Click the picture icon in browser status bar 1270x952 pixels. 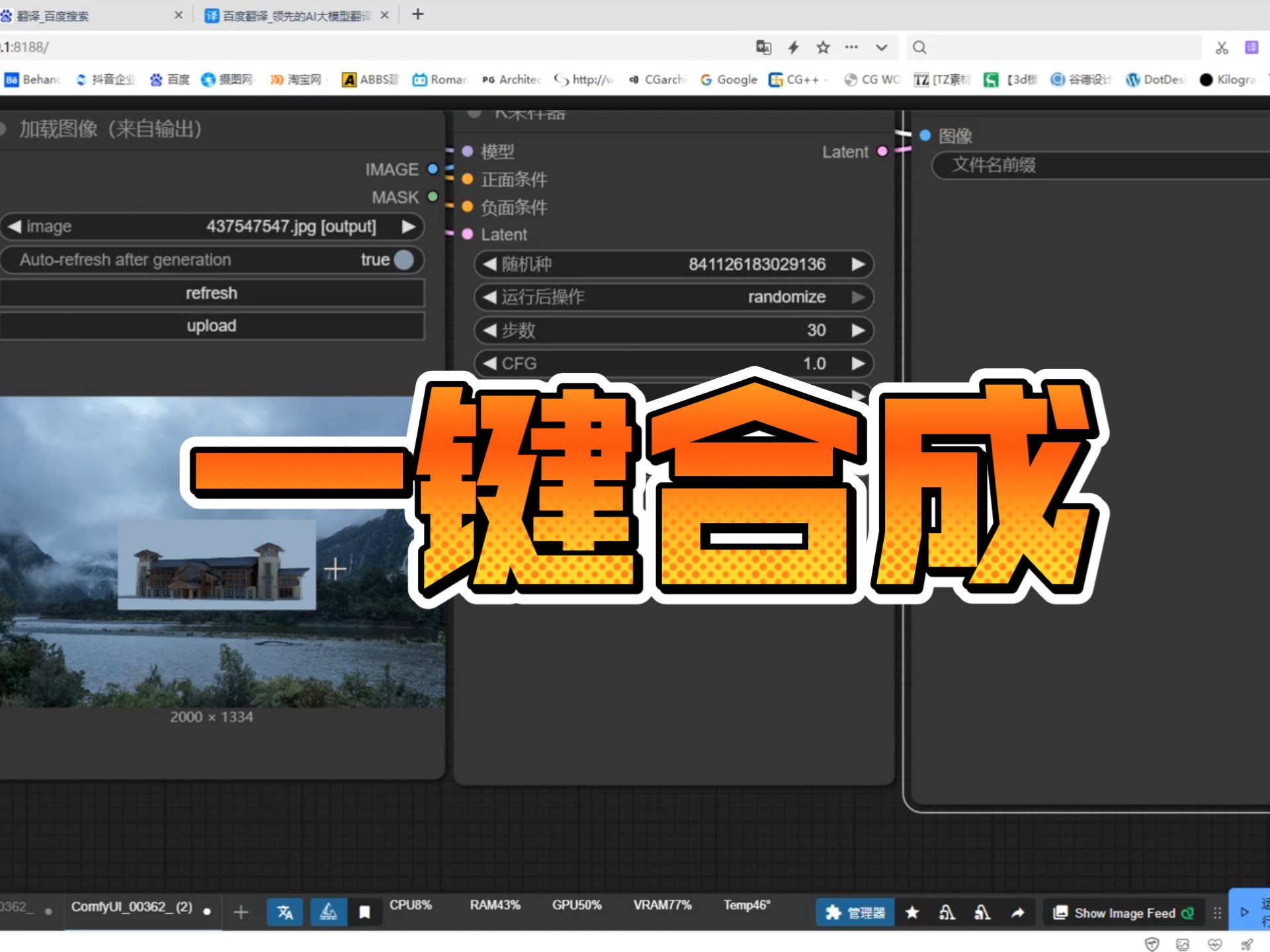(x=1183, y=944)
